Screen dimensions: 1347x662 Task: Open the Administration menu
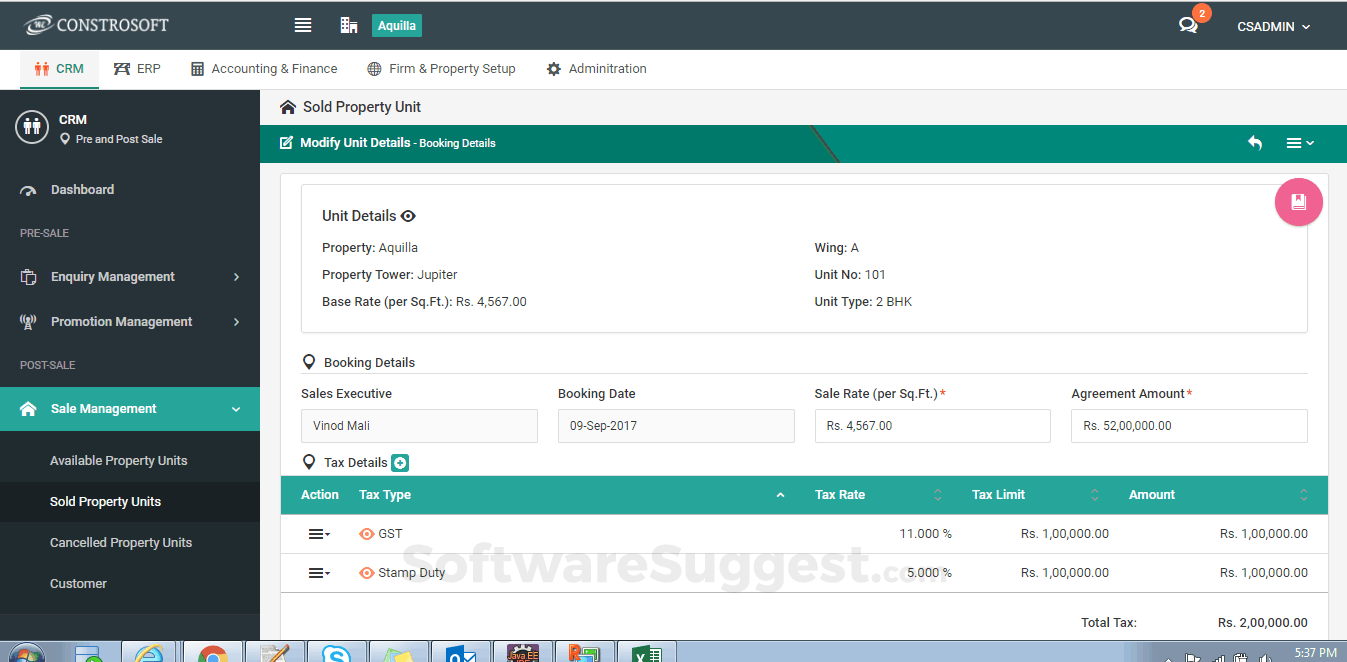point(596,68)
